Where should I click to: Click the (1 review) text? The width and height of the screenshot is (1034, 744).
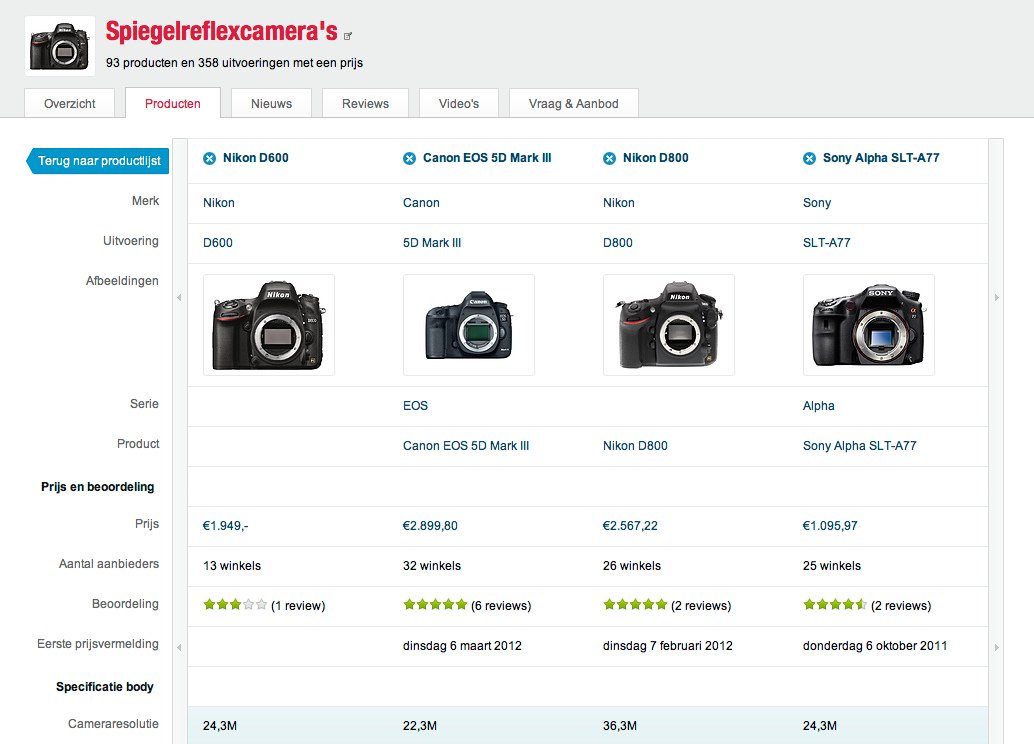[x=298, y=605]
